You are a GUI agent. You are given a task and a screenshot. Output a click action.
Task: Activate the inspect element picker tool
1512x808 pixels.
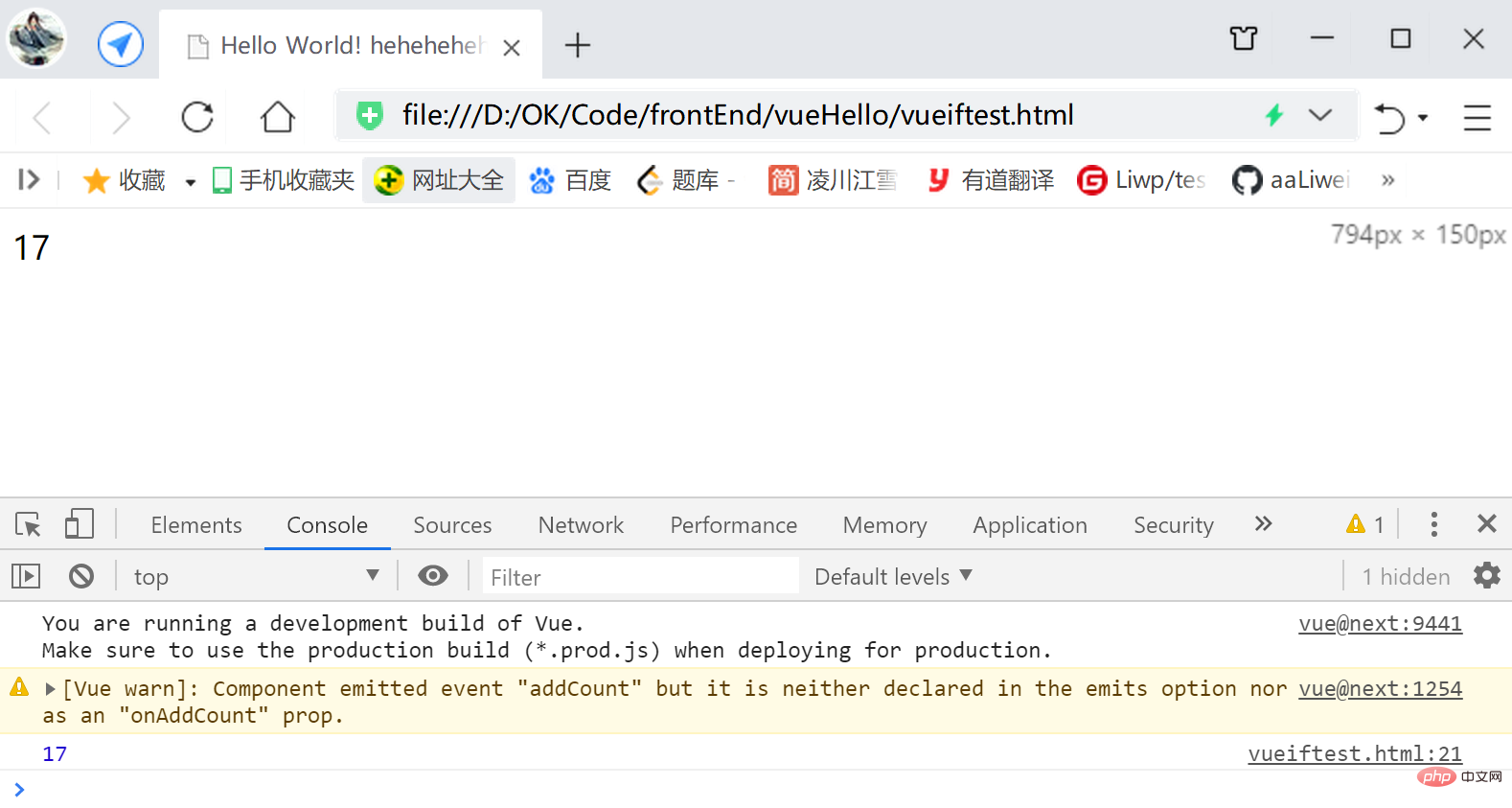[x=28, y=524]
